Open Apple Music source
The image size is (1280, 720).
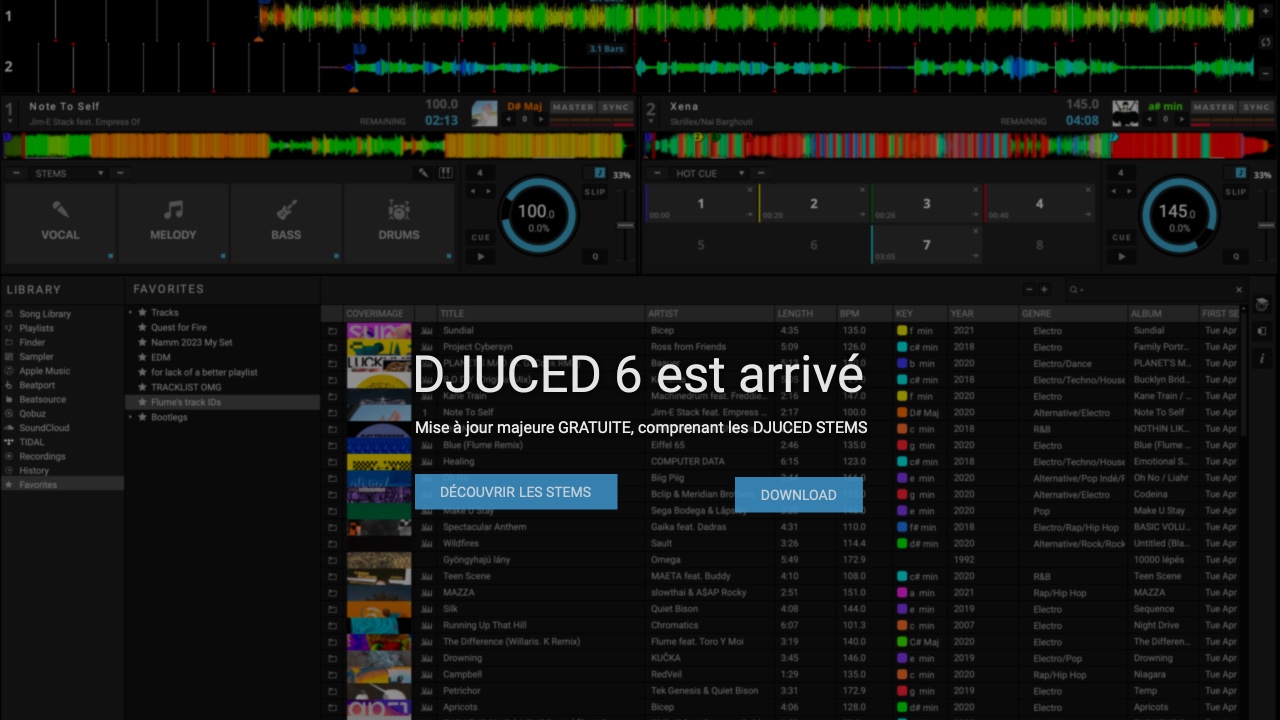45,371
